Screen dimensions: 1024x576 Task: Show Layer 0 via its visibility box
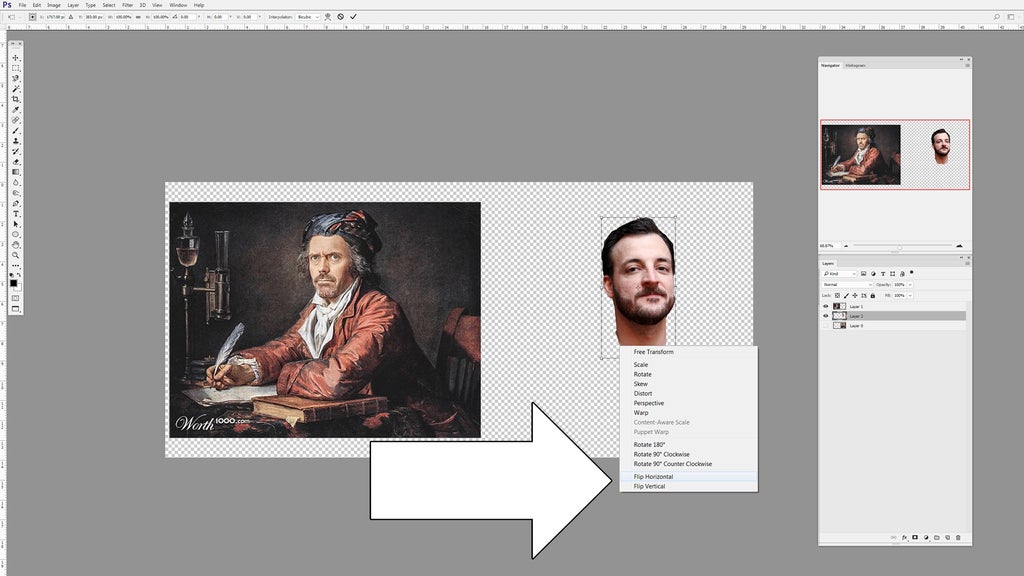(x=825, y=325)
